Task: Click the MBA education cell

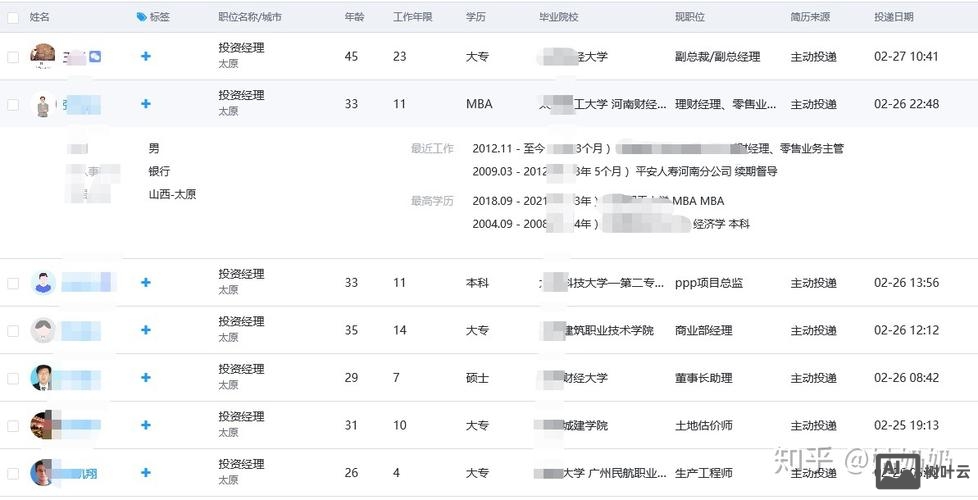Action: [479, 104]
